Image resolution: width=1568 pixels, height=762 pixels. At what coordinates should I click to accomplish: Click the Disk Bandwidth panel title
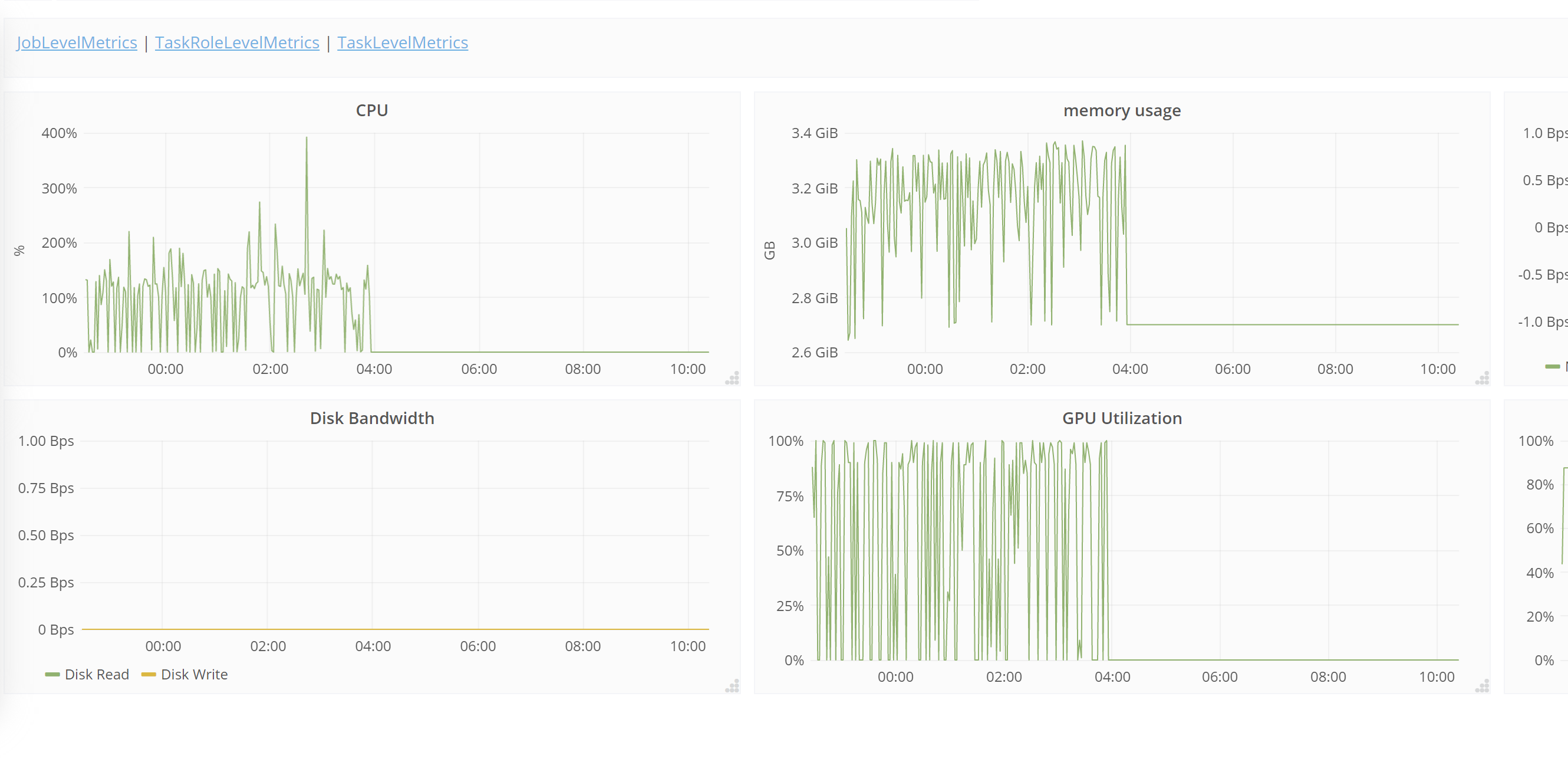click(x=372, y=419)
